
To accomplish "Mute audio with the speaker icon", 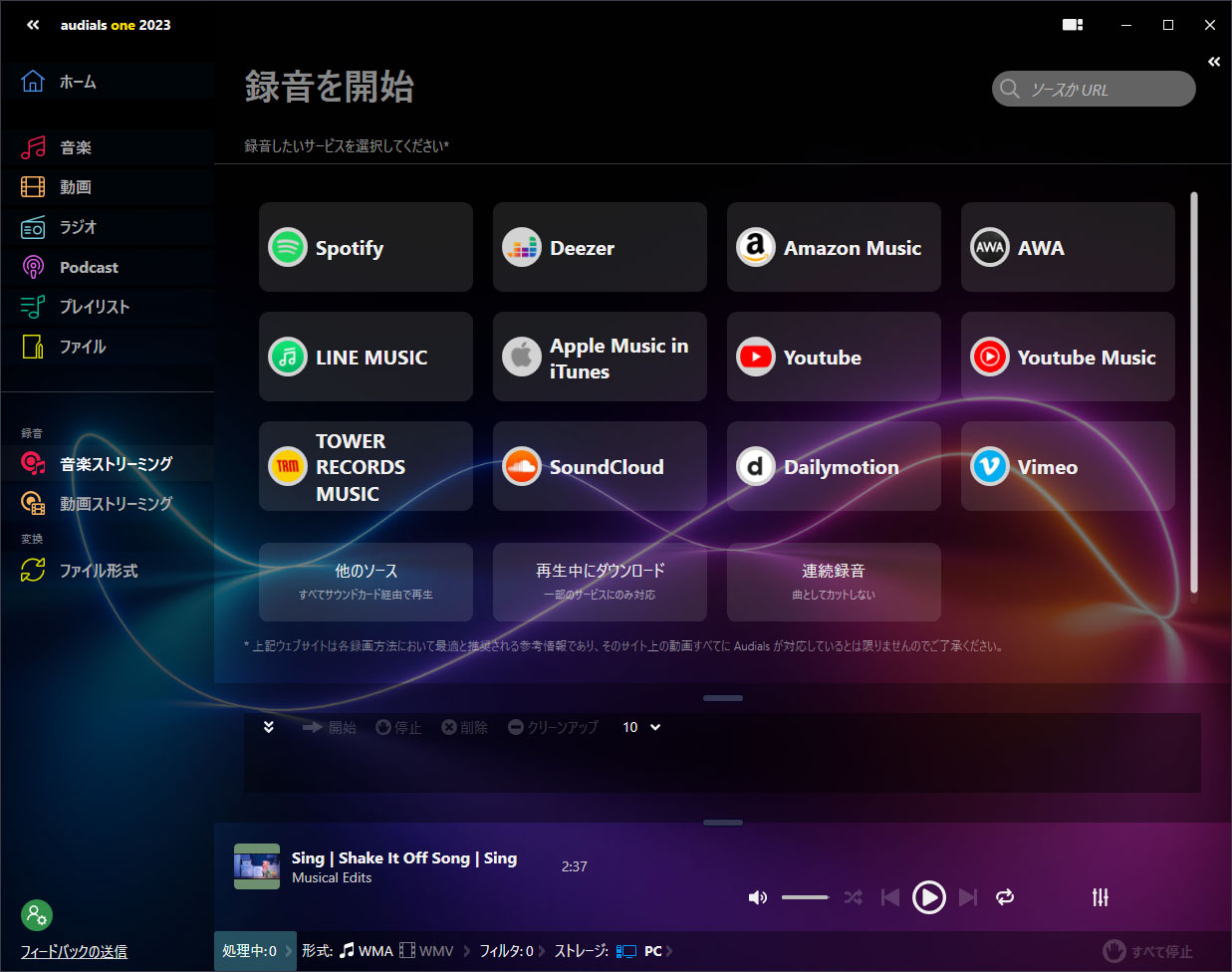I will coord(757,897).
